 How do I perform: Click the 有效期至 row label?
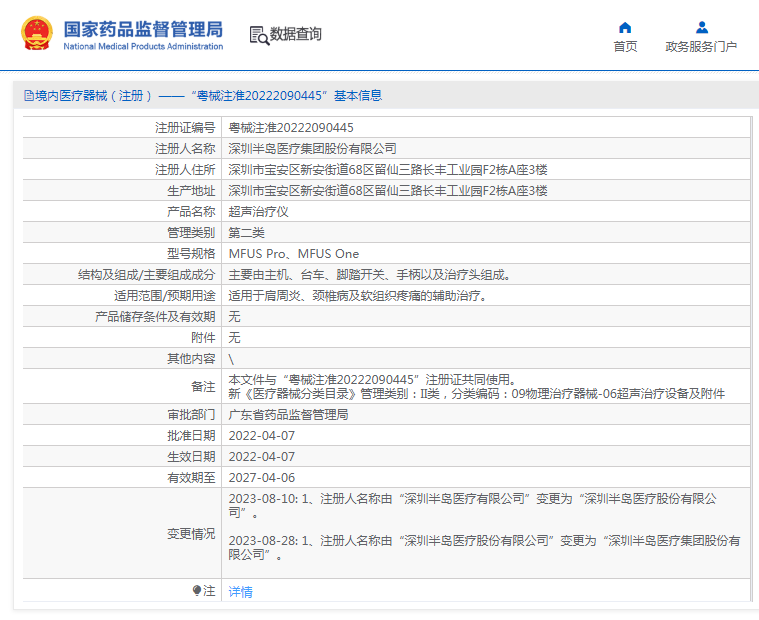[191, 478]
